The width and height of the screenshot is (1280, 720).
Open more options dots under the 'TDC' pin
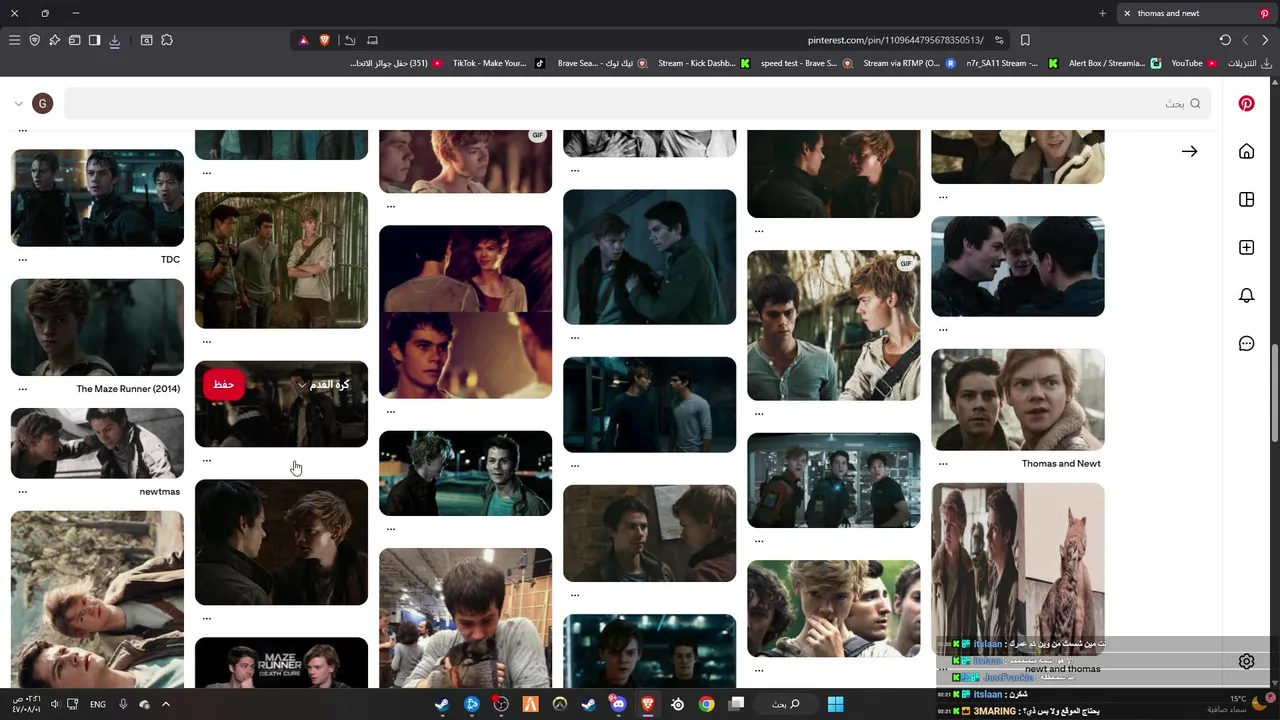click(x=22, y=260)
